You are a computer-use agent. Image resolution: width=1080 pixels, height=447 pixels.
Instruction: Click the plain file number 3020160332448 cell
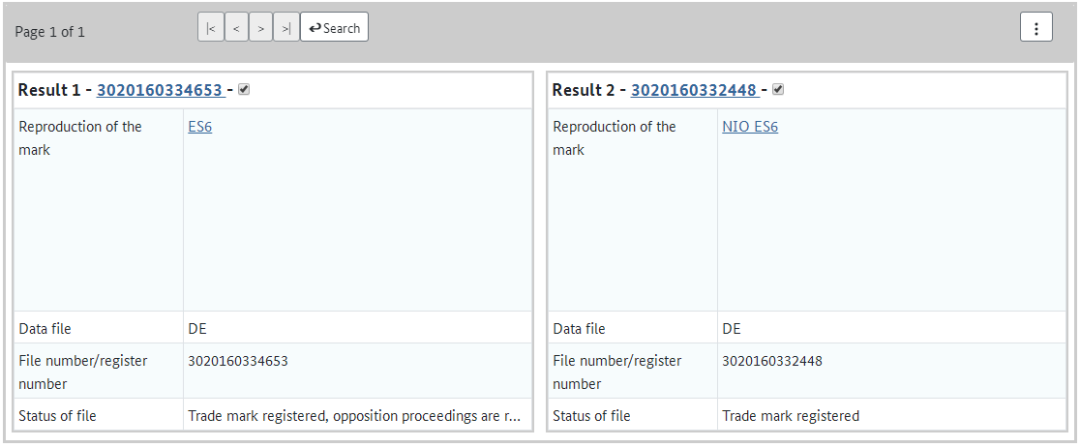772,361
